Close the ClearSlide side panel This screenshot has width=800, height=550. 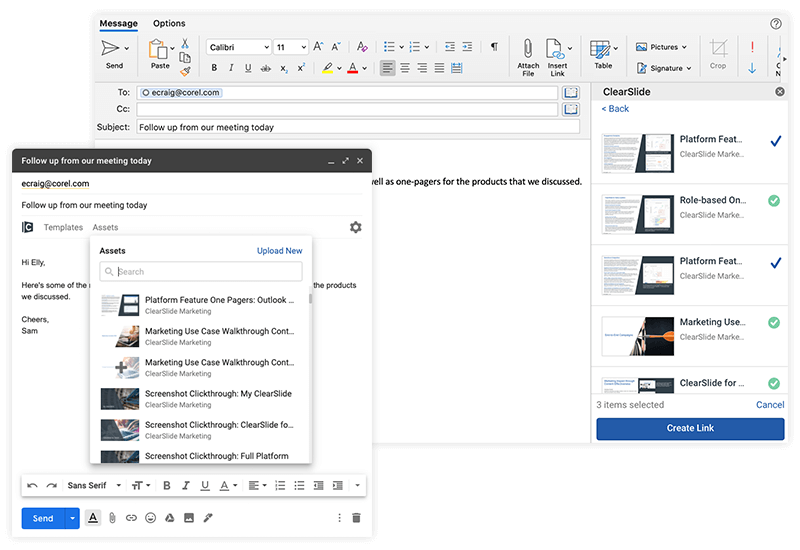780,92
